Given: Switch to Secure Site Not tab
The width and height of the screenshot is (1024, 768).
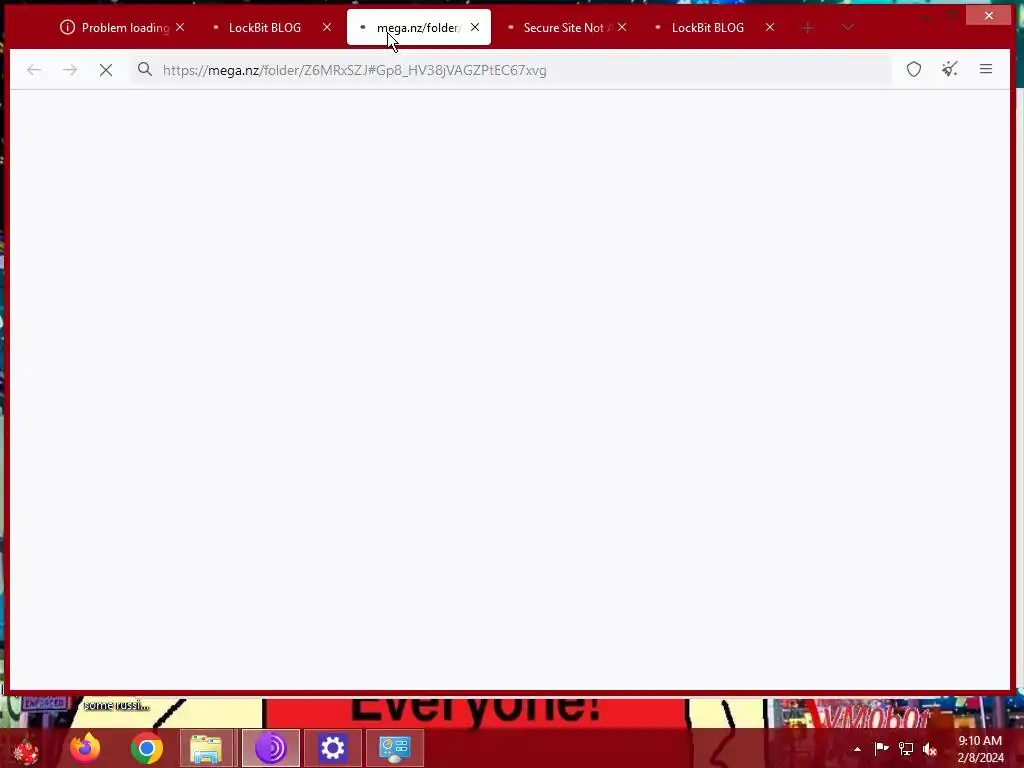Looking at the screenshot, I should 567,27.
